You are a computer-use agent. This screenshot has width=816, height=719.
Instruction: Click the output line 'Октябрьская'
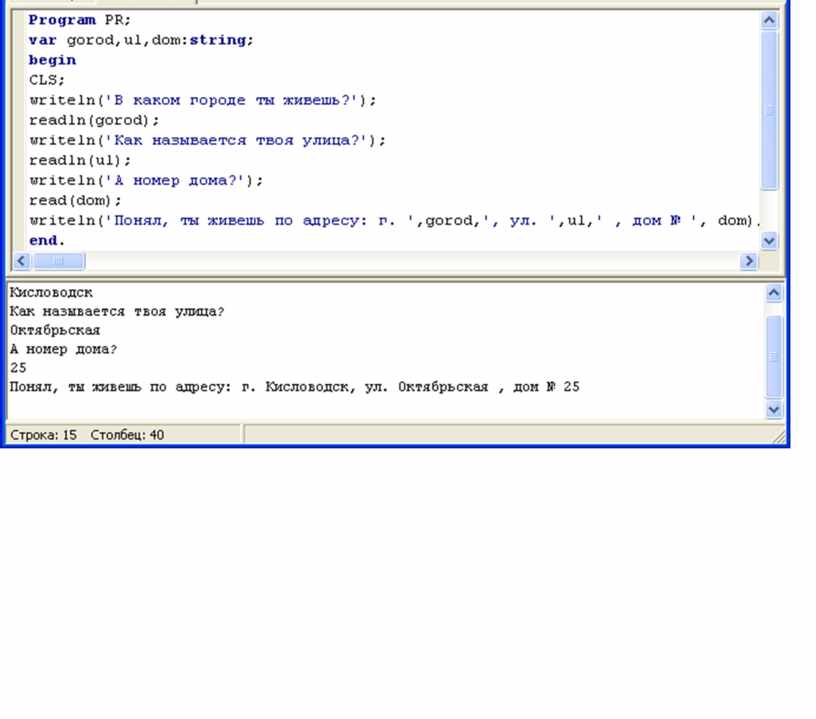[x=55, y=330]
